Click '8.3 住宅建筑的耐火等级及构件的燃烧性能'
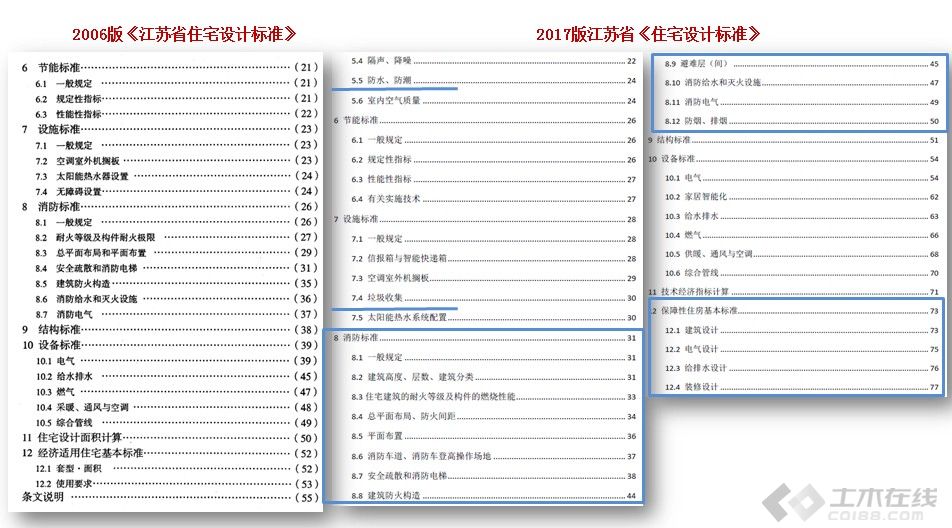The image size is (952, 528). [x=434, y=397]
